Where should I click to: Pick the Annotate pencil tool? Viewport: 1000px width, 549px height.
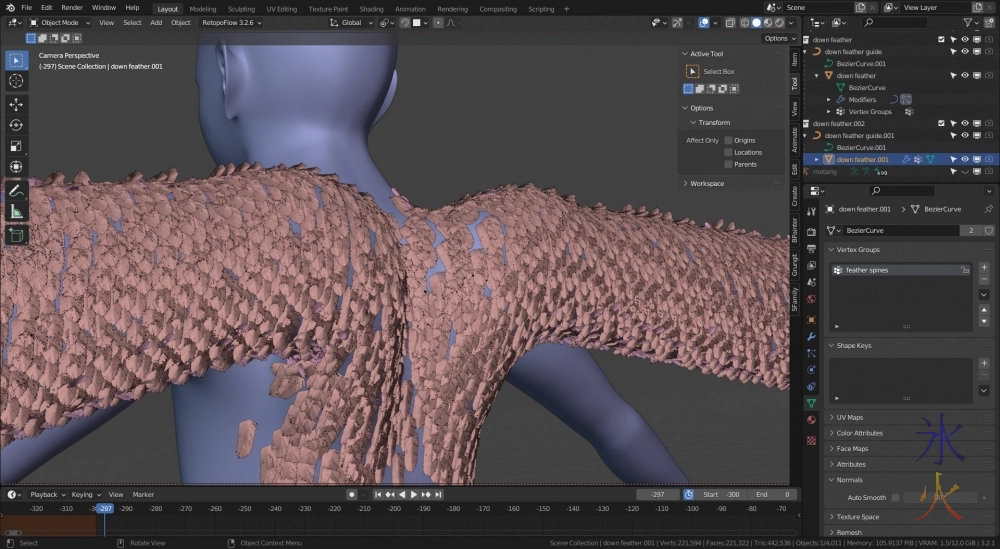[16, 190]
